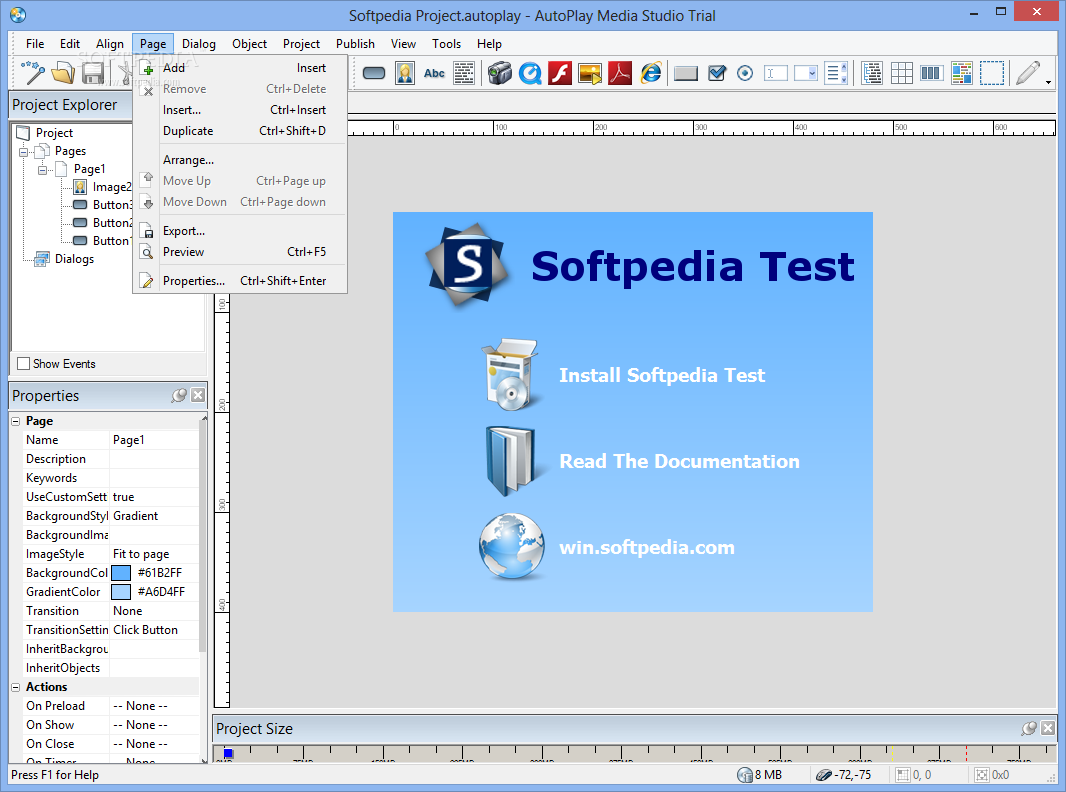Screen dimensions: 1066x792
Task: Click the Save floppy disk icon
Action: [93, 73]
